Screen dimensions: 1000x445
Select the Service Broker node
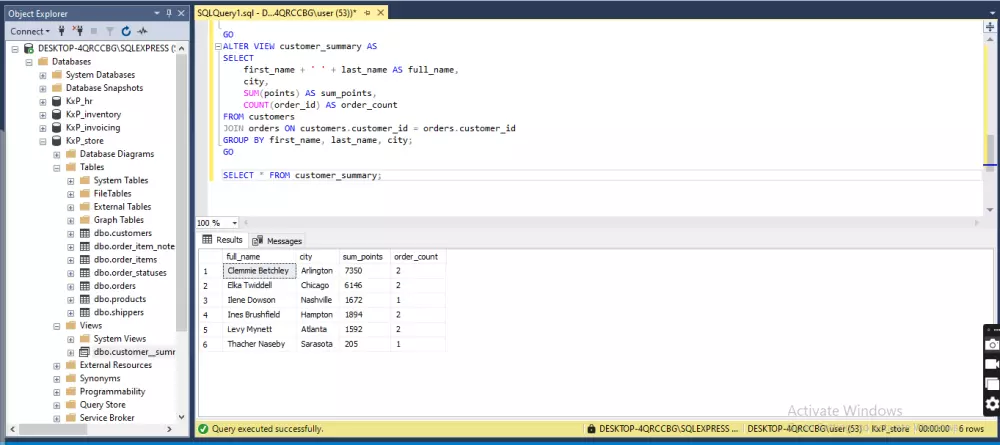pyautogui.click(x=107, y=418)
